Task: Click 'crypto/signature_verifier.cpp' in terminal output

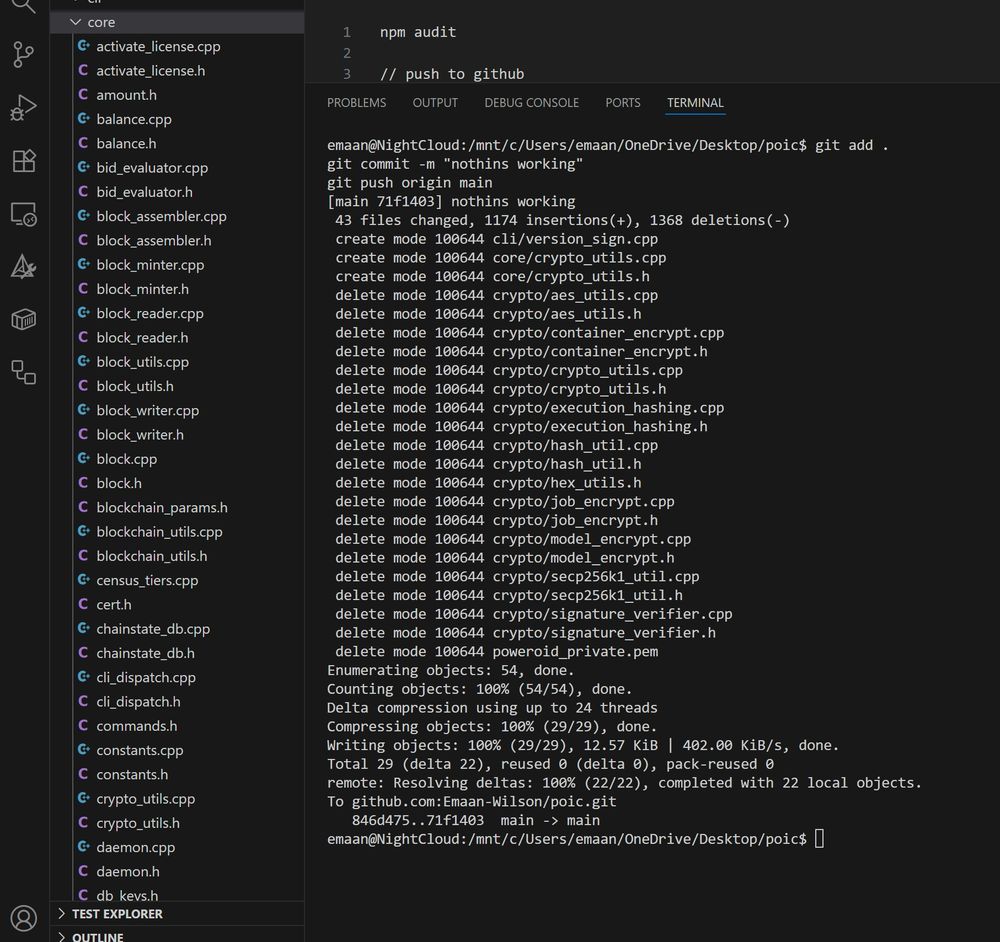Action: tap(612, 614)
